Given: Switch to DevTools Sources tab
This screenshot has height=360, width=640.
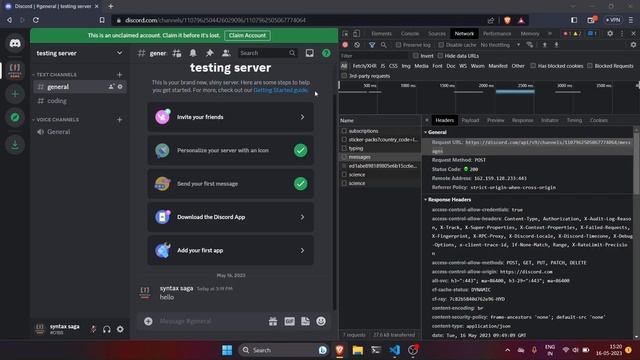Looking at the screenshot, I should coord(437,33).
